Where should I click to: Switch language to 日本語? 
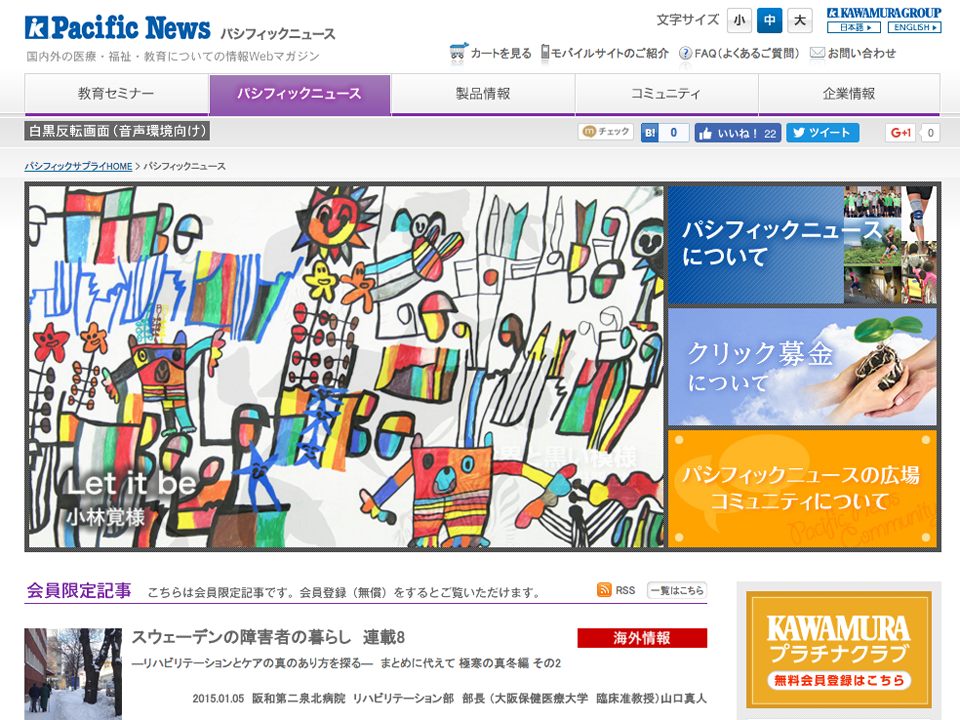click(x=853, y=28)
